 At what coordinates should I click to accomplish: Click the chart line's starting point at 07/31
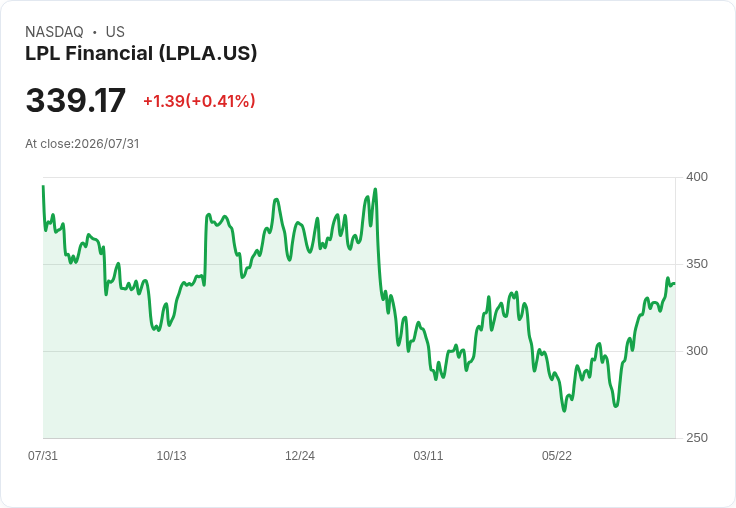[43, 186]
